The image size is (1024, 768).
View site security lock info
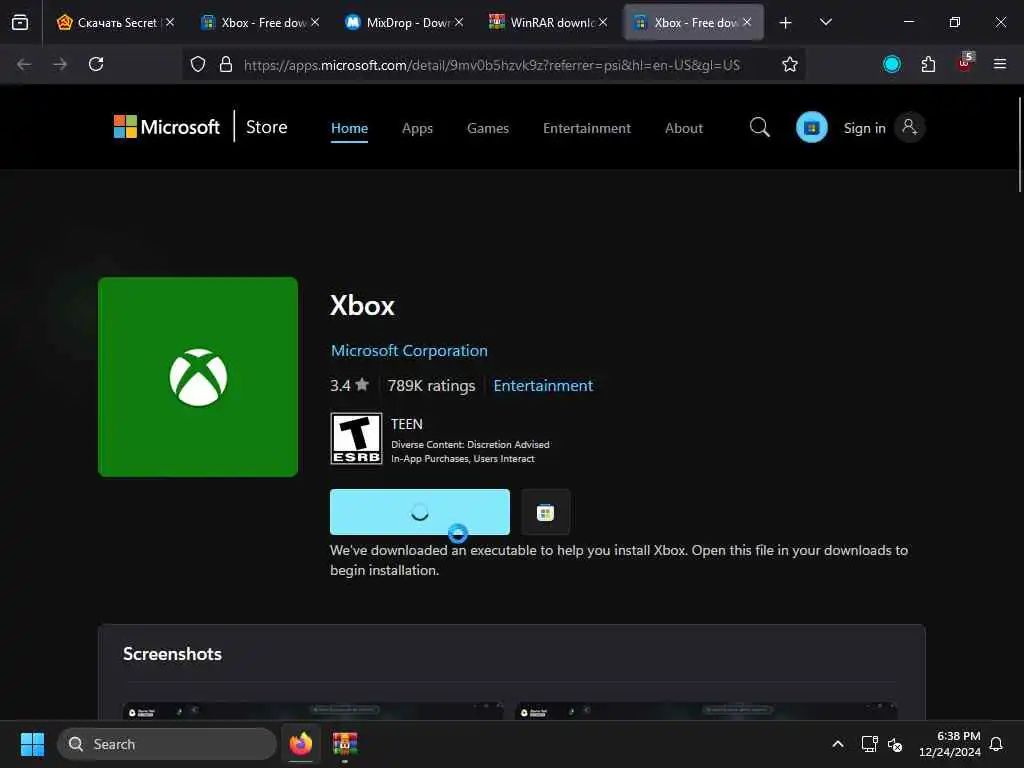(226, 64)
